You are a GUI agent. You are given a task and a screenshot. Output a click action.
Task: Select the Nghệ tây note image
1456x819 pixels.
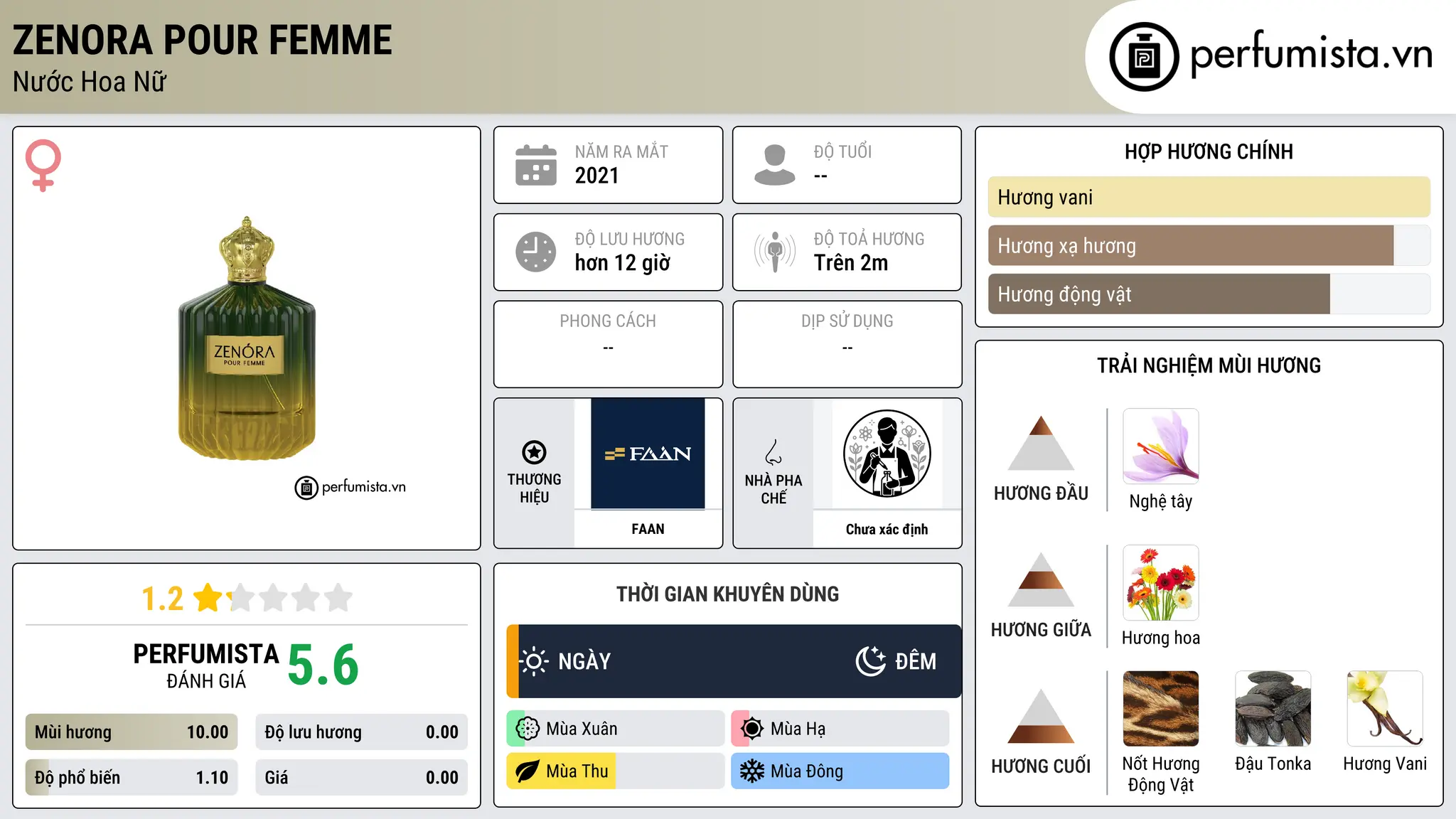1161,446
